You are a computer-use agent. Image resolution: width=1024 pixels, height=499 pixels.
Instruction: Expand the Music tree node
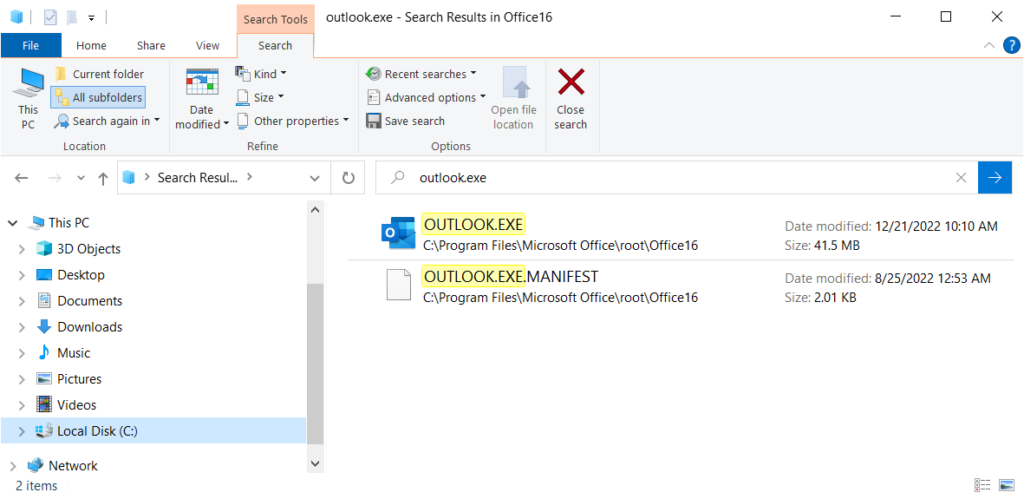22,353
